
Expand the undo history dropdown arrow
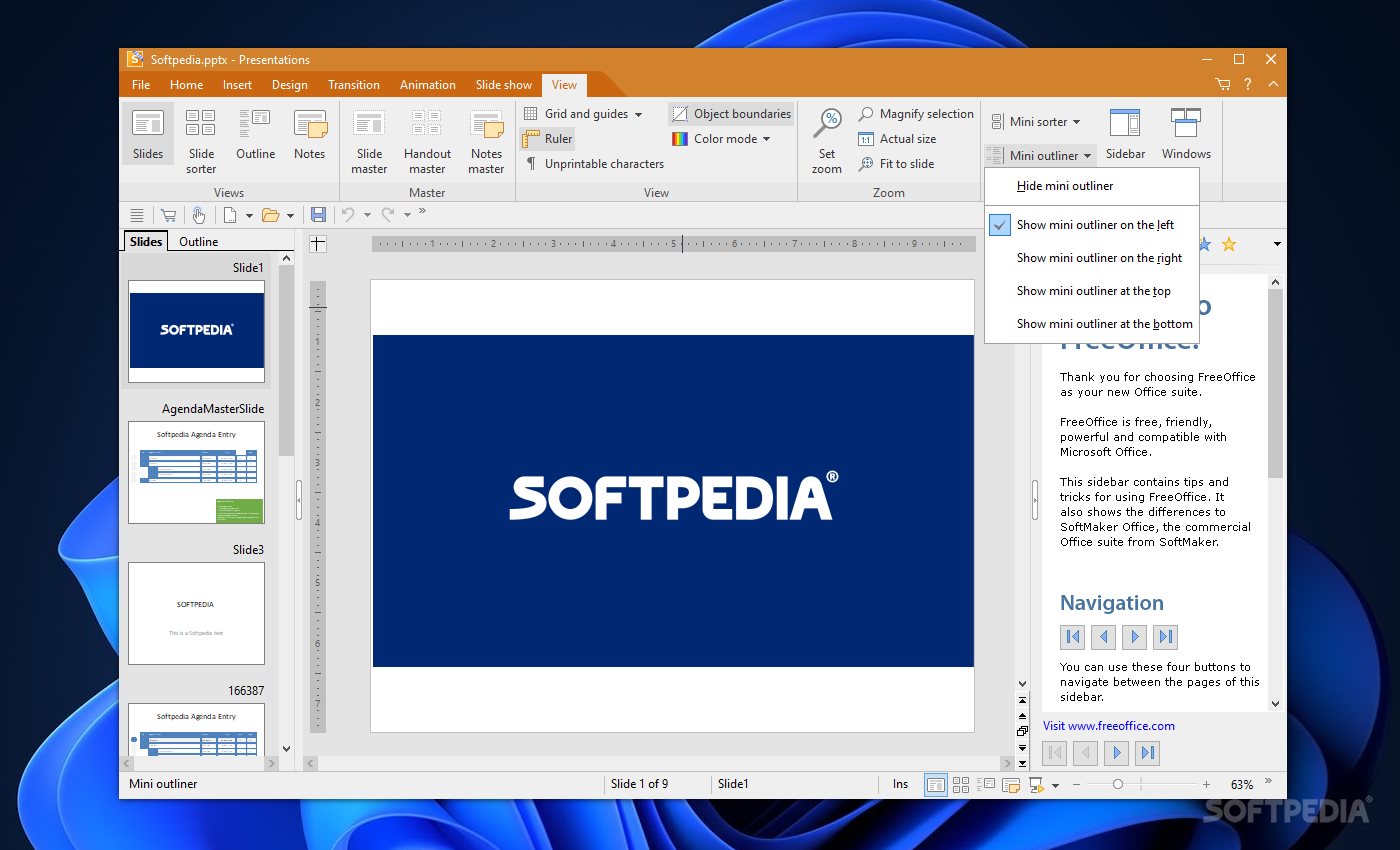tap(367, 216)
